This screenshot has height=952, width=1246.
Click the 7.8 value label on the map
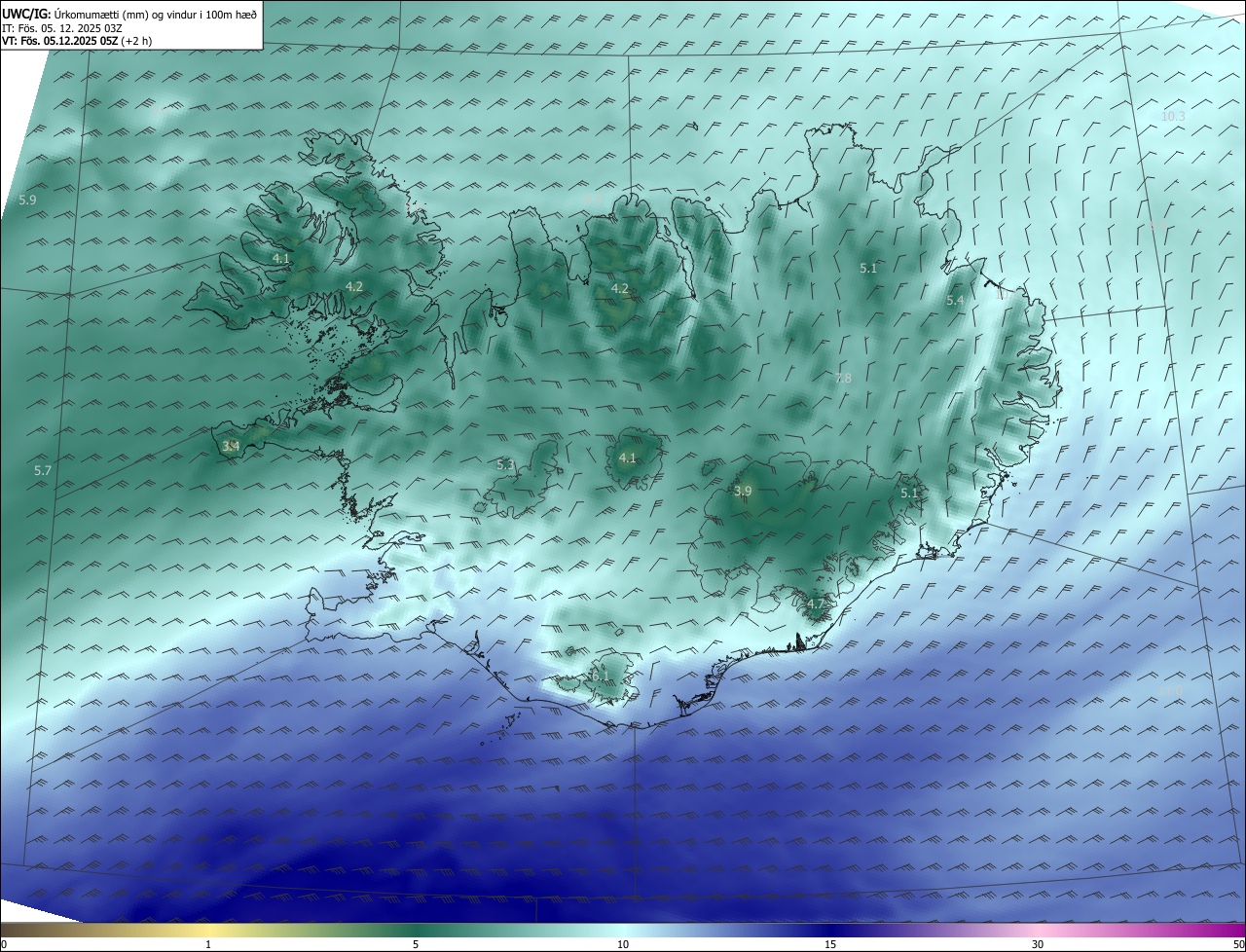pyautogui.click(x=843, y=379)
